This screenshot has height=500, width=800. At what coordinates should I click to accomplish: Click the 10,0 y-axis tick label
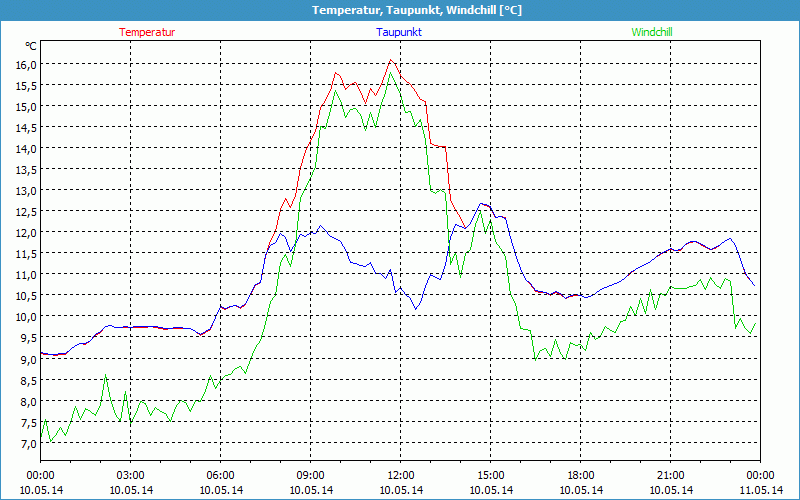pos(24,317)
